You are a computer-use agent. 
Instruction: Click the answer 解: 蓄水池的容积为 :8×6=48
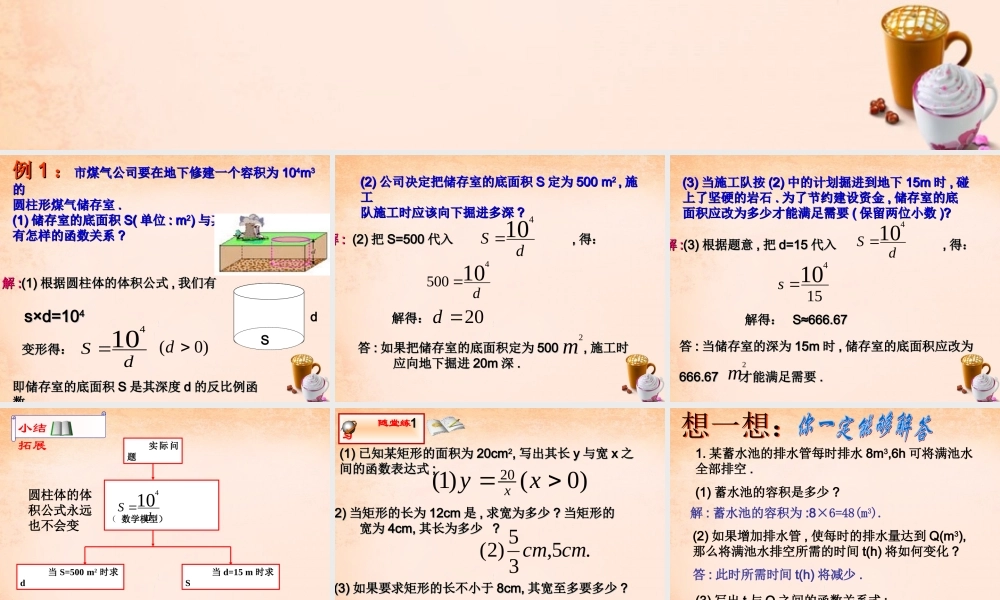click(x=786, y=513)
